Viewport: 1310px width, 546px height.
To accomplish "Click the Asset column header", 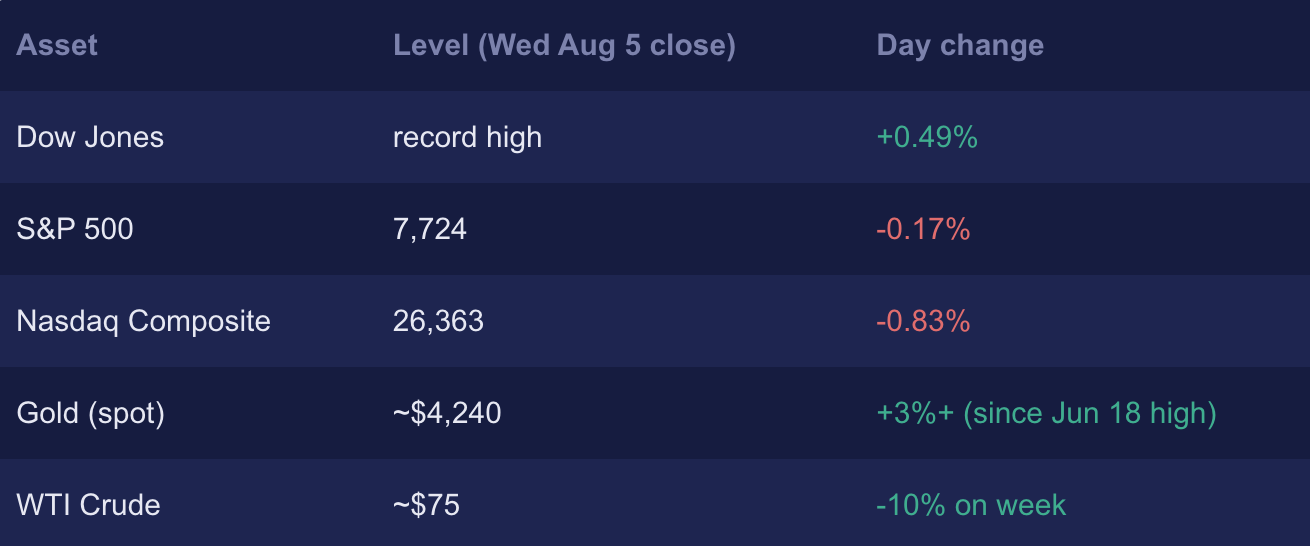I will coord(57,46).
